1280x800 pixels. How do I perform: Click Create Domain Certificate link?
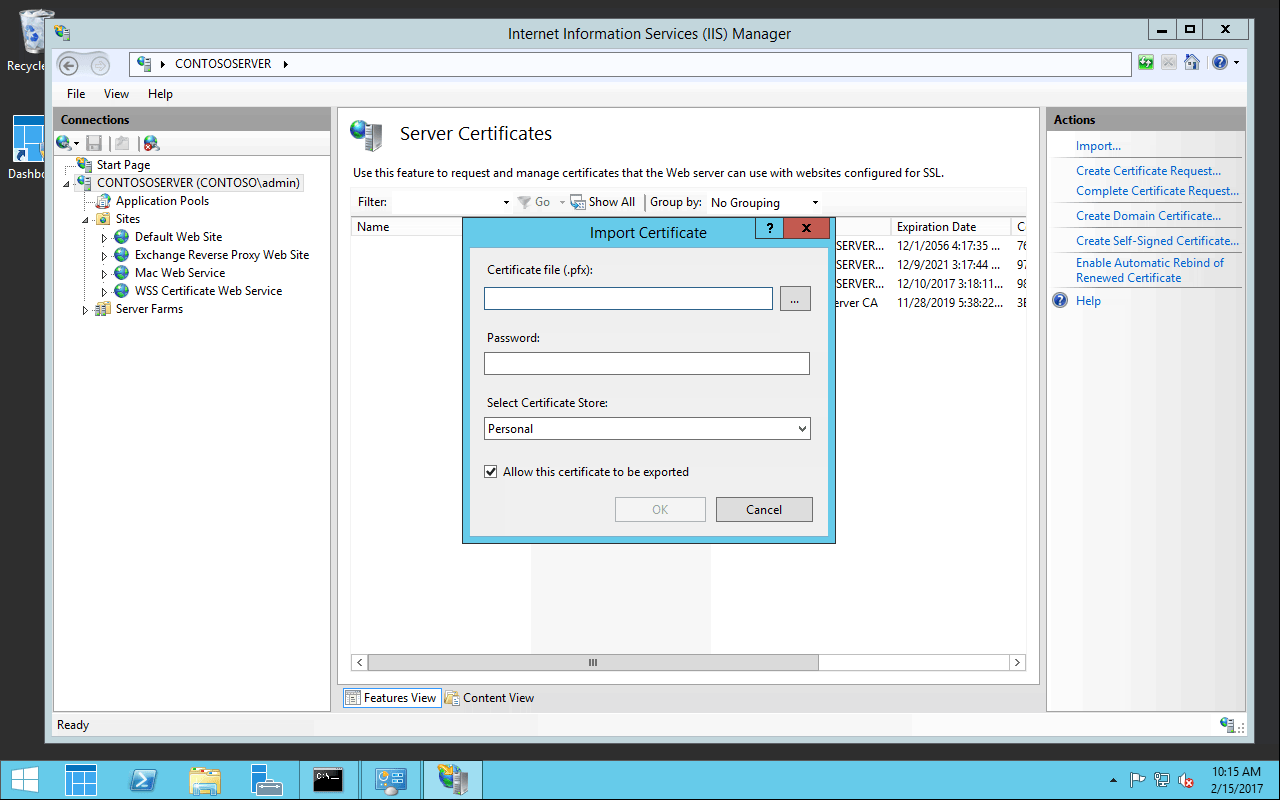click(x=1148, y=216)
